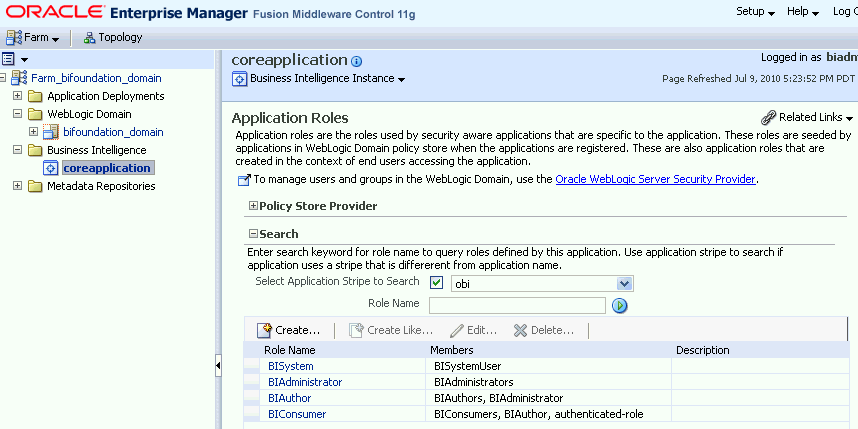Click the Application Deployments folder icon

(x=36, y=96)
